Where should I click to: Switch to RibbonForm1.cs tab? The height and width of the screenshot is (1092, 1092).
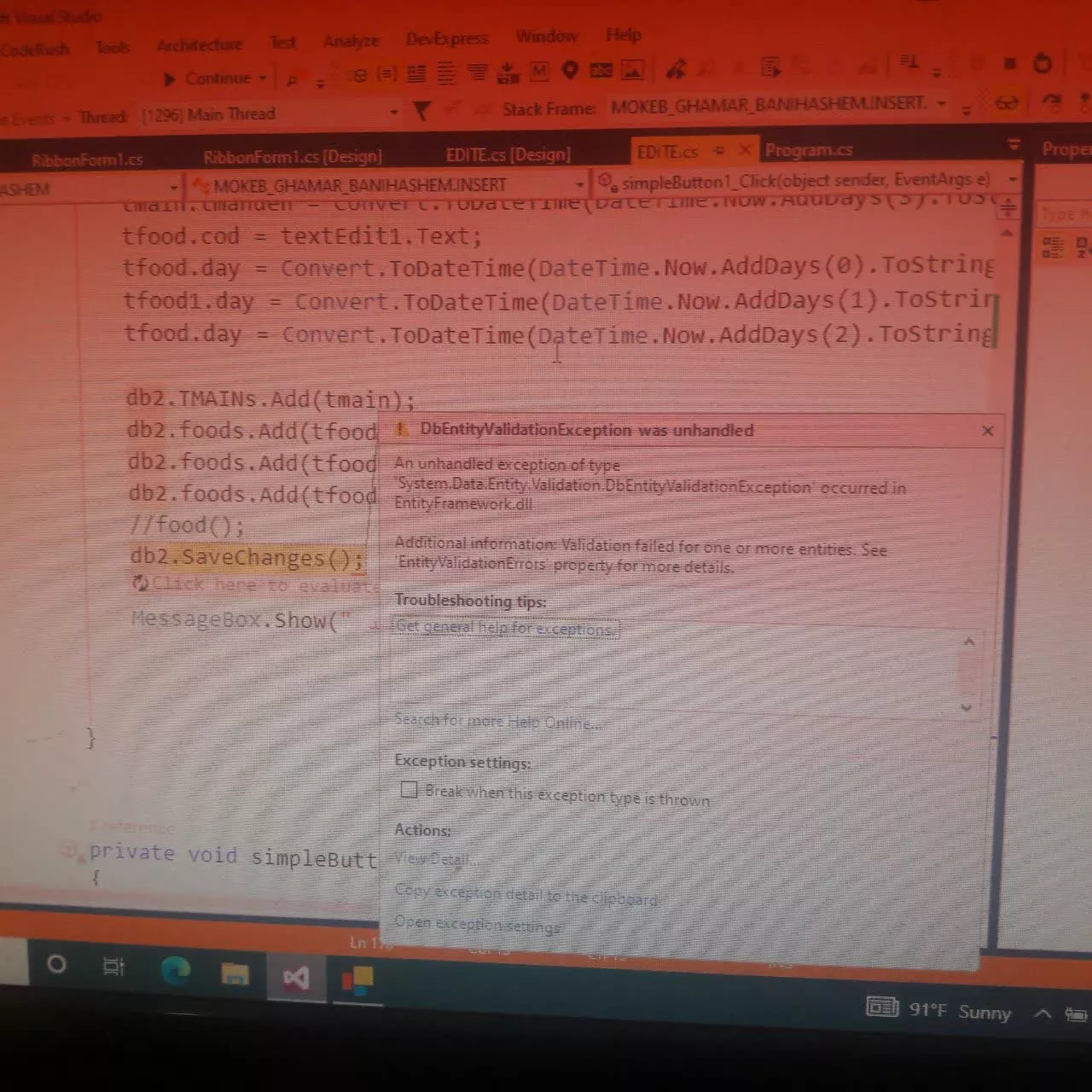click(x=87, y=160)
